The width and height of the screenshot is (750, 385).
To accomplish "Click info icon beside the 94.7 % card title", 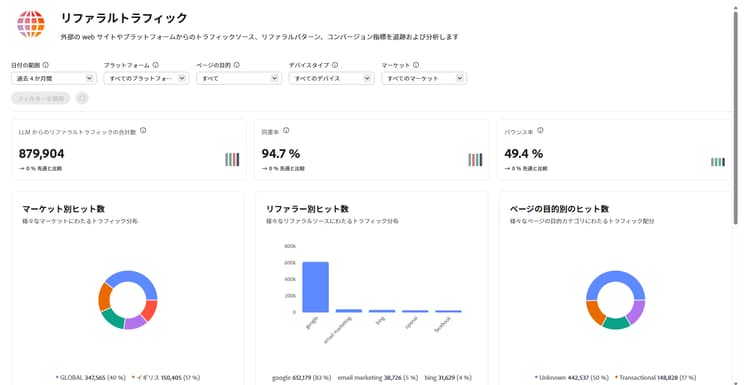I will coord(286,131).
